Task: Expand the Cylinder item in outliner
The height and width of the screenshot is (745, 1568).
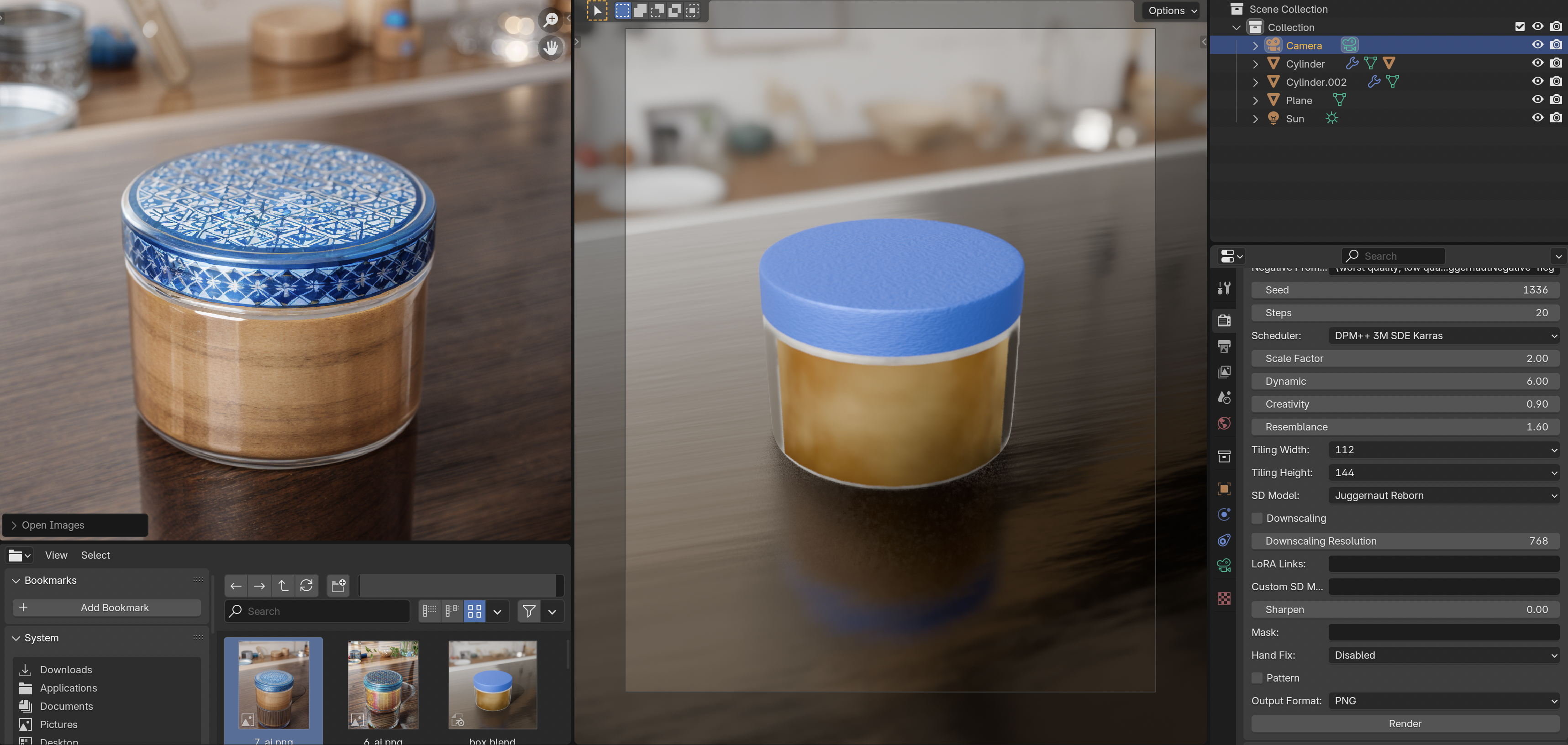Action: point(1255,64)
